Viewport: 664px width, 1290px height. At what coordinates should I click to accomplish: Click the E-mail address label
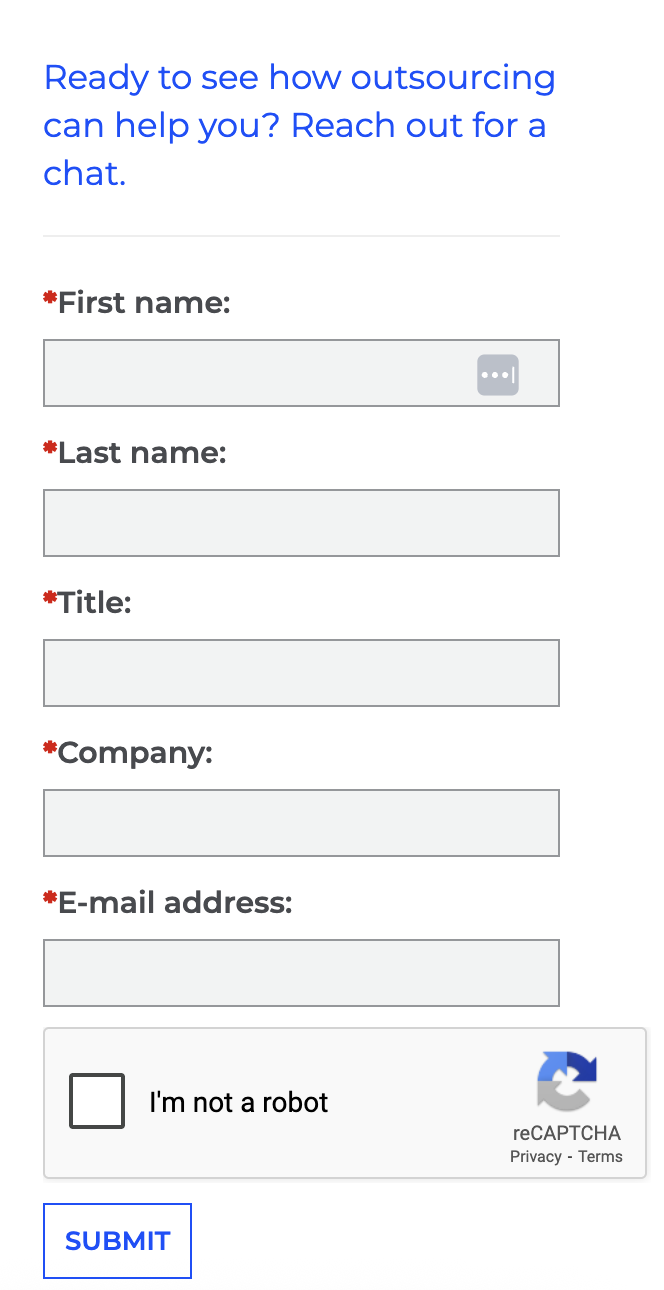[x=175, y=903]
